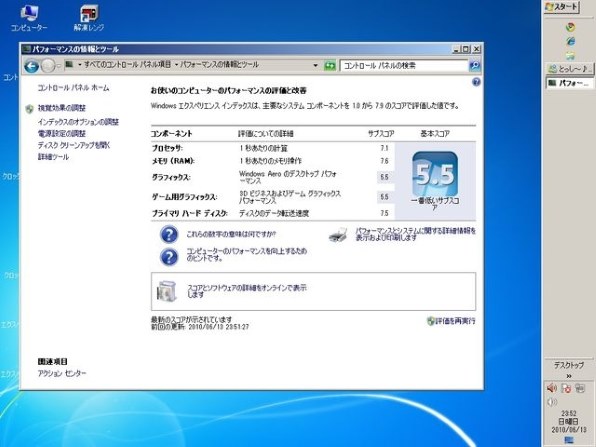Screen dimensions: 596x447
Task: Go back with the blue arrow button
Action: click(32, 66)
